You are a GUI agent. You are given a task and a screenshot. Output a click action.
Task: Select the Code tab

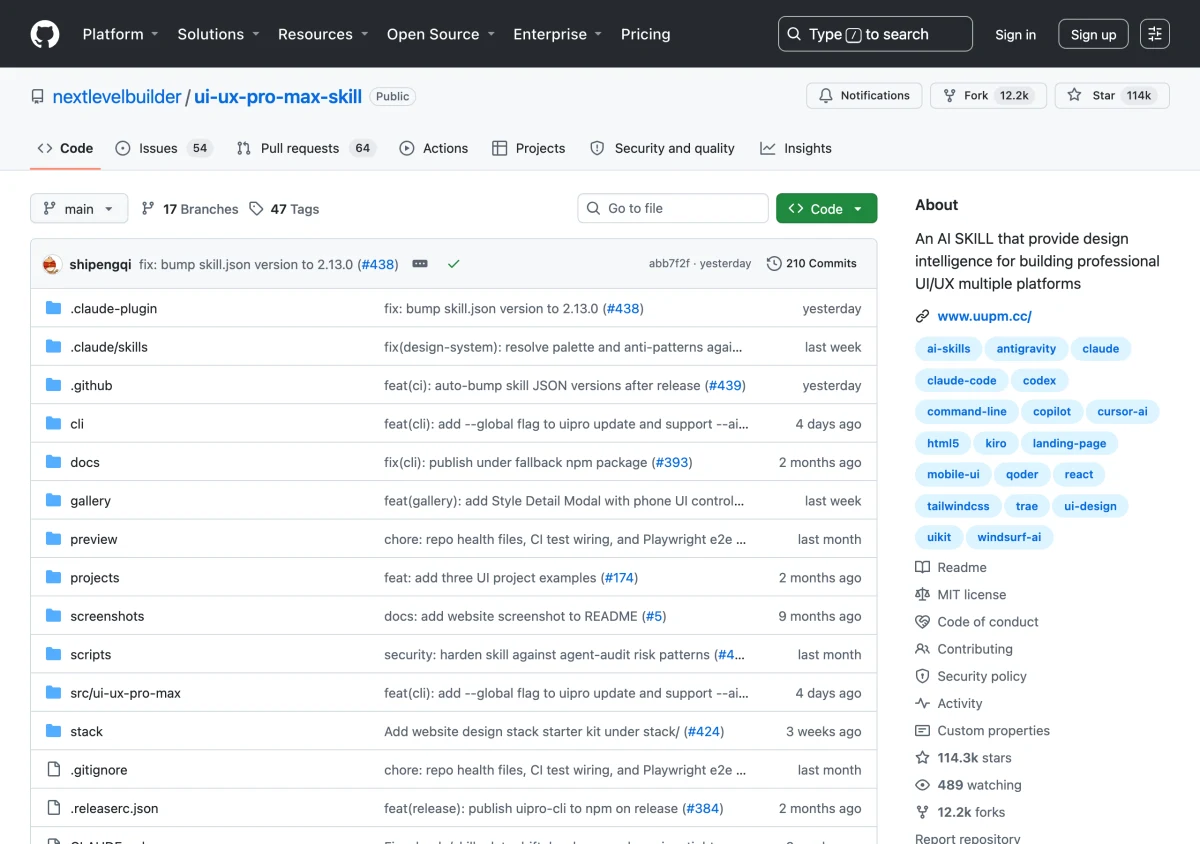click(x=65, y=148)
